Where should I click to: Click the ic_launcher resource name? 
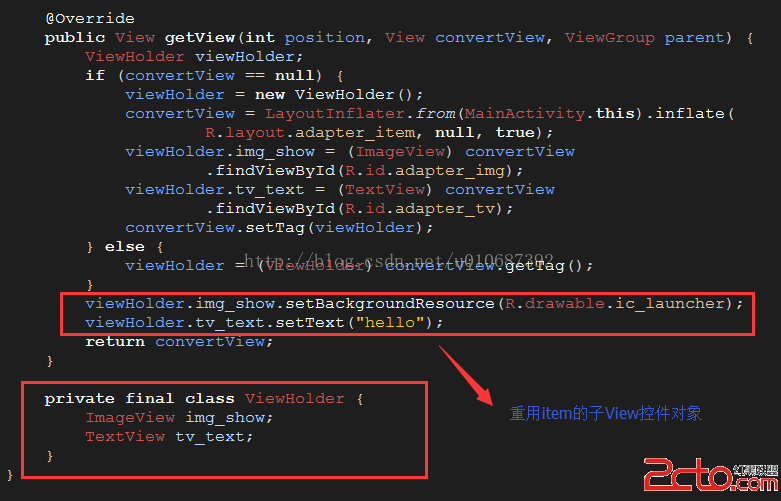tap(670, 304)
